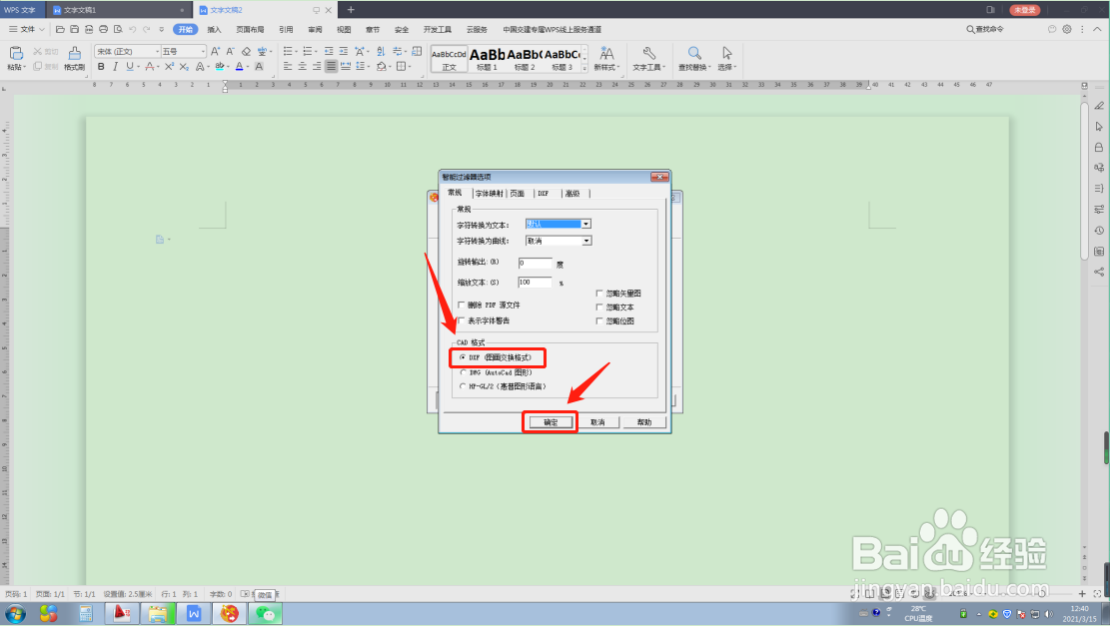This screenshot has width=1110, height=626.
Task: Toggle Bold formatting
Action: (101, 67)
